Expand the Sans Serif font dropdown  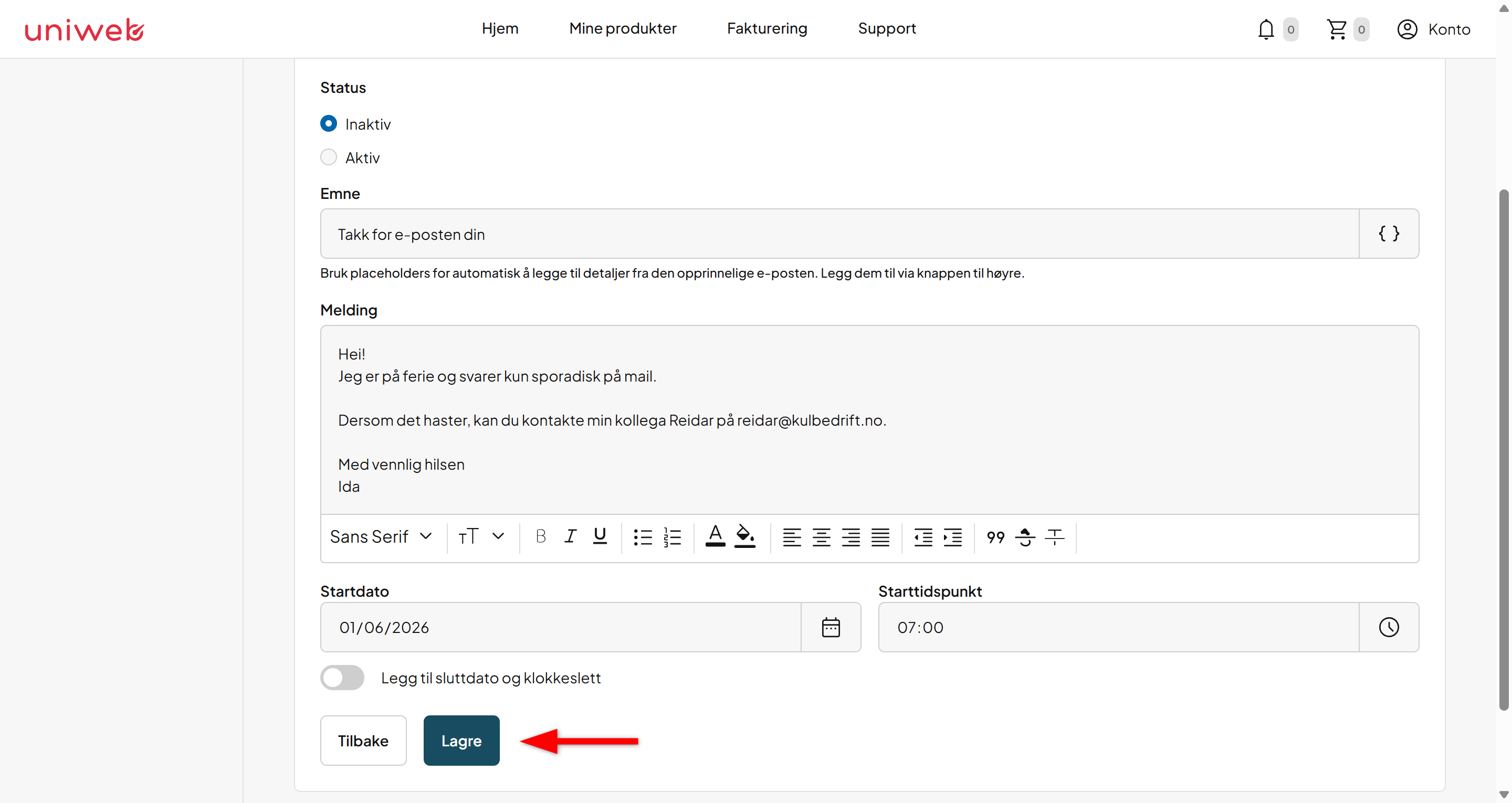click(381, 536)
